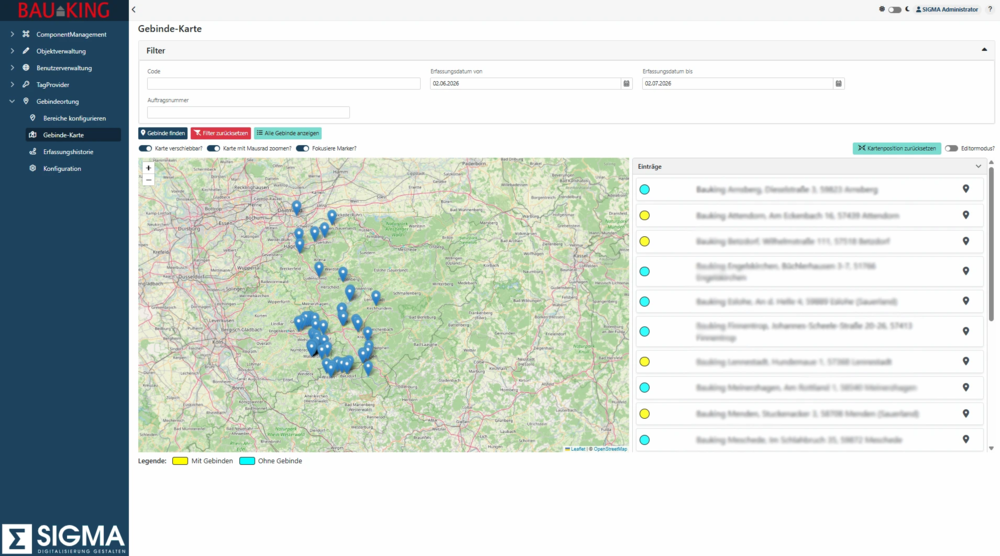Toggle 'Fokusiere Marker?' switch

pos(302,149)
